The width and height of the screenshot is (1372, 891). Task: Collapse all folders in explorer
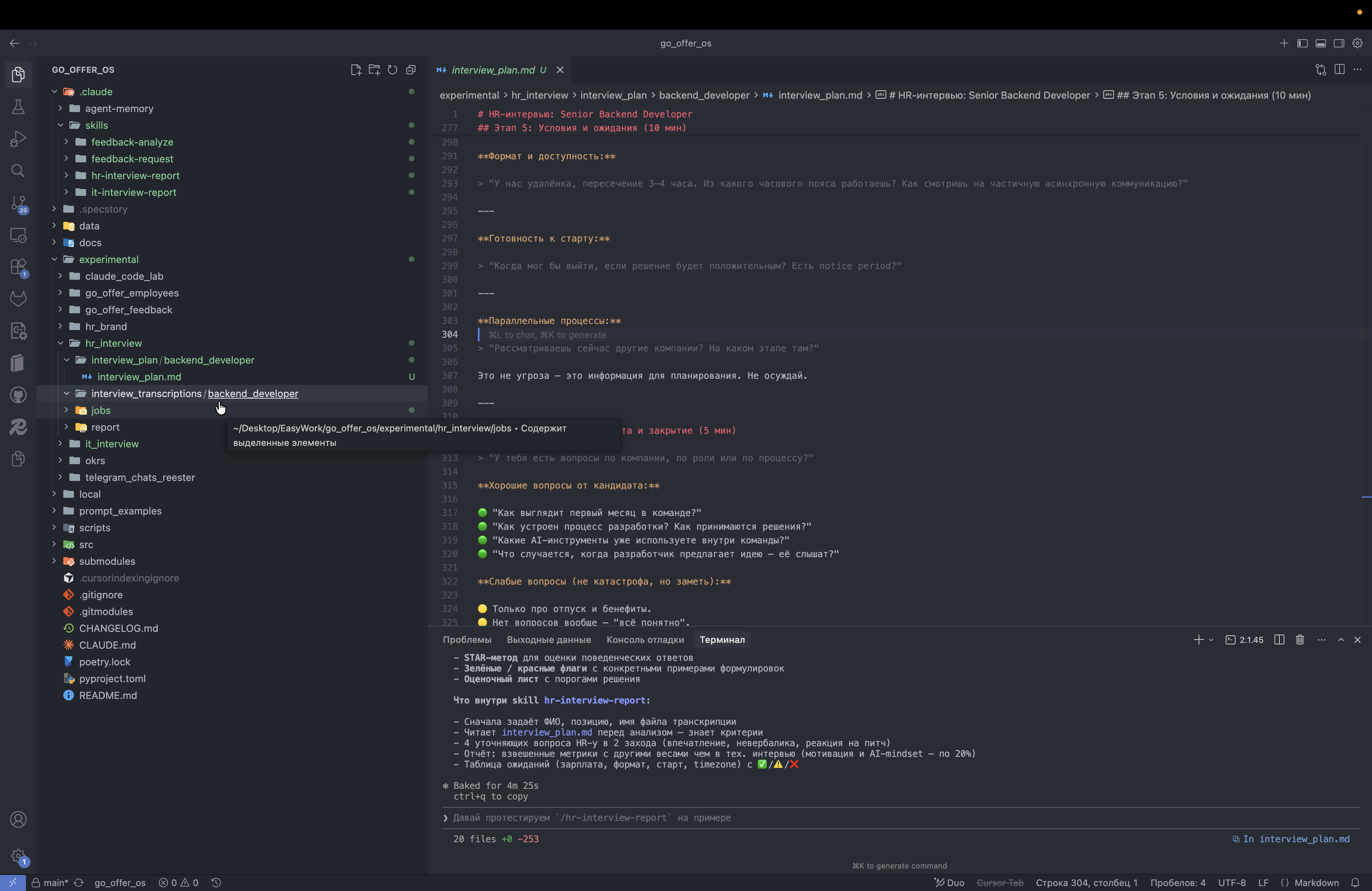411,70
